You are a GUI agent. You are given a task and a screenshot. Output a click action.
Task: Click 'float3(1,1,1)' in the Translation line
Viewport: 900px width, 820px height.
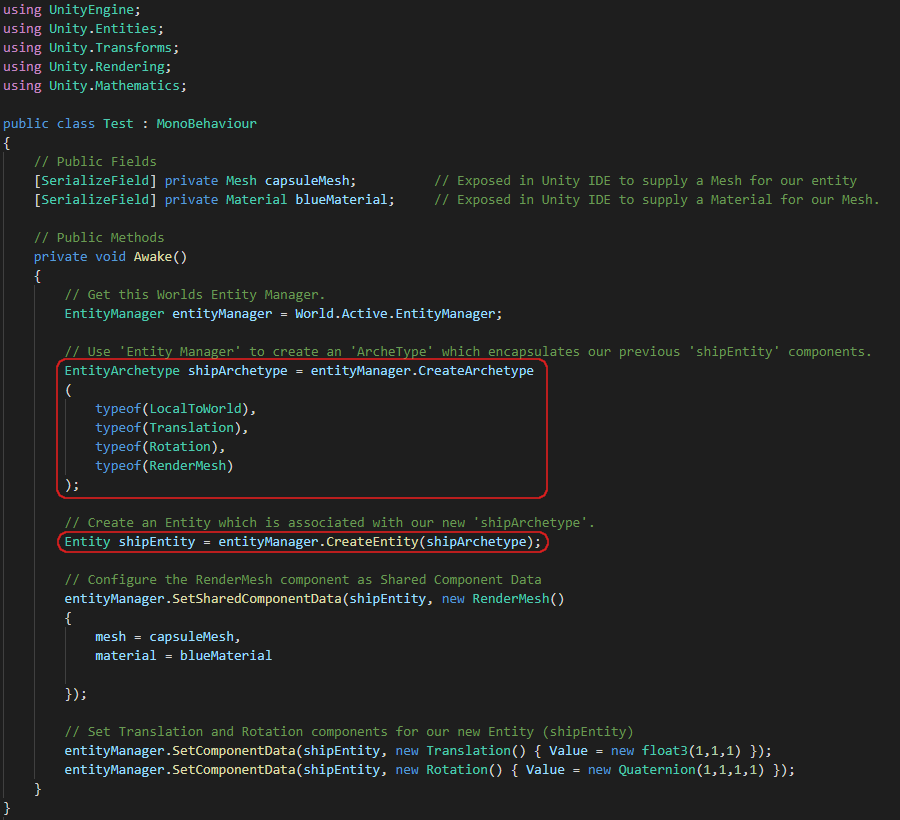tap(691, 750)
